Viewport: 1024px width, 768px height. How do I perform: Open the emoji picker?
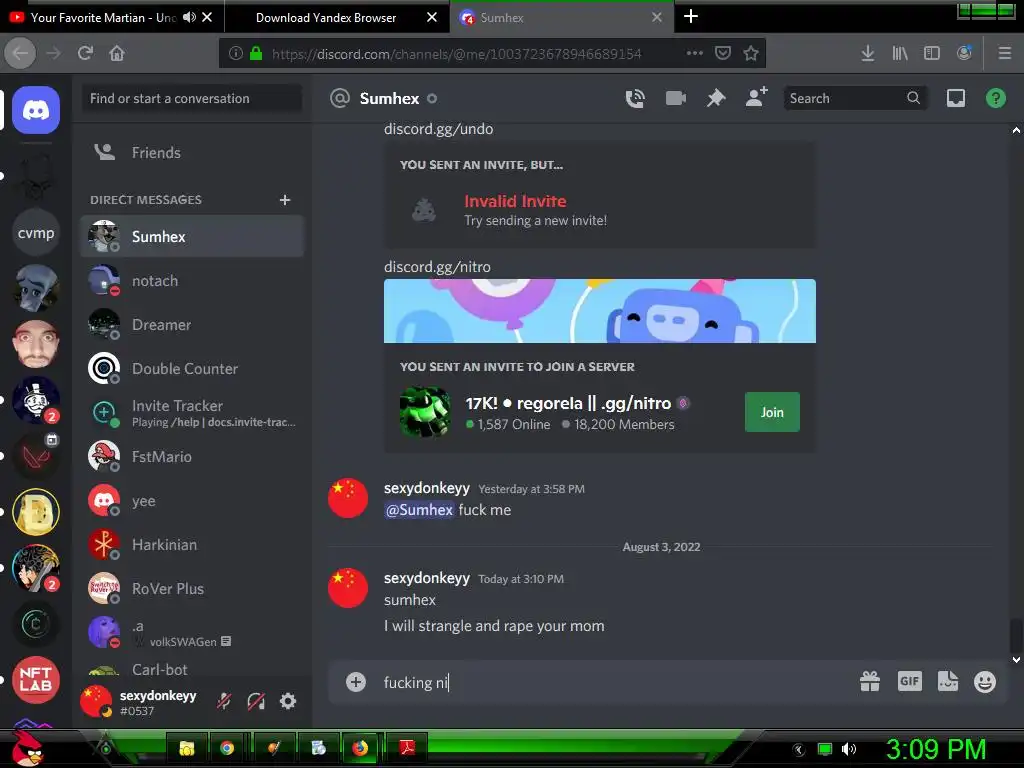click(x=985, y=682)
